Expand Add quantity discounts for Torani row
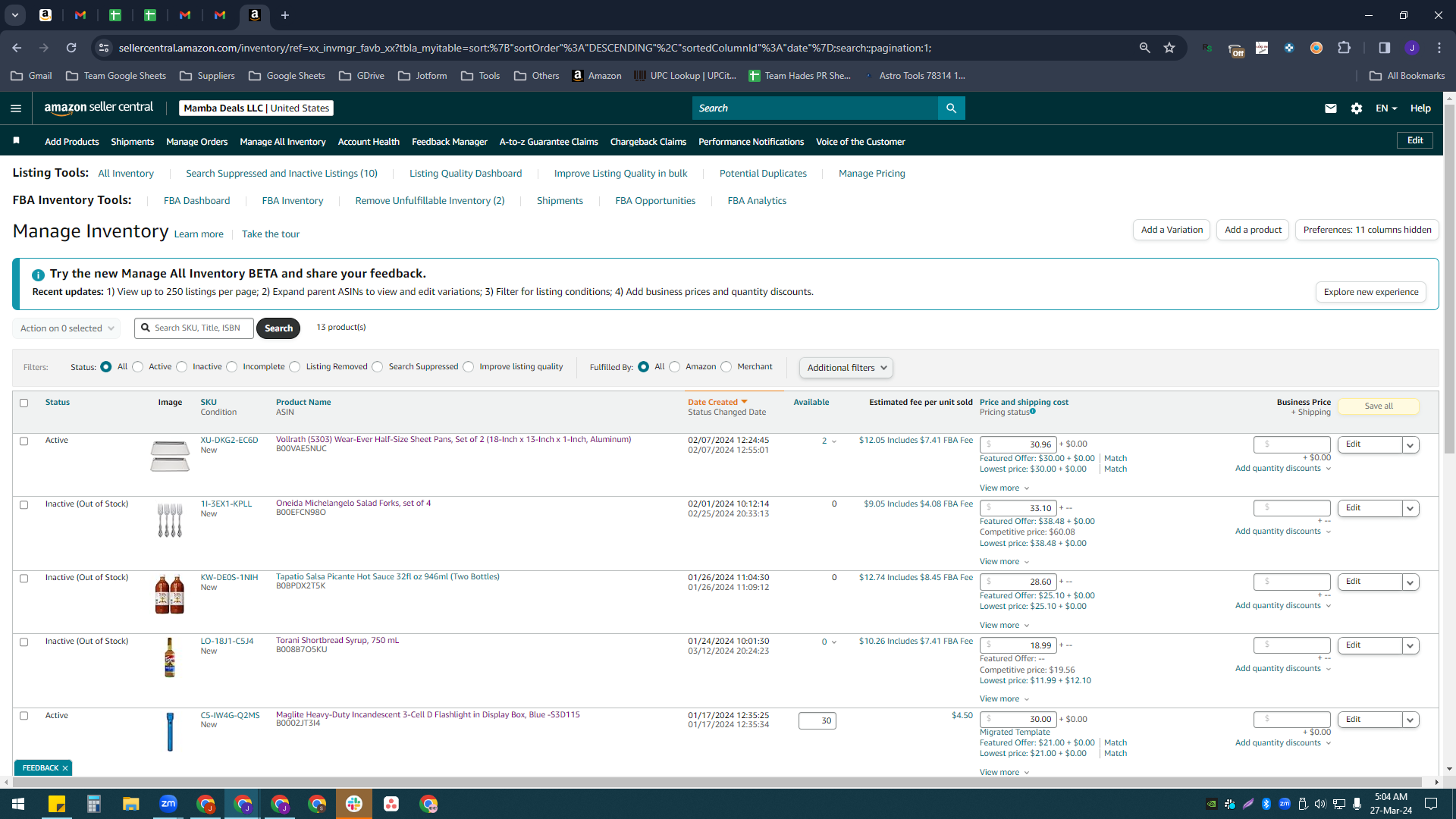1456x819 pixels. pos(1283,669)
